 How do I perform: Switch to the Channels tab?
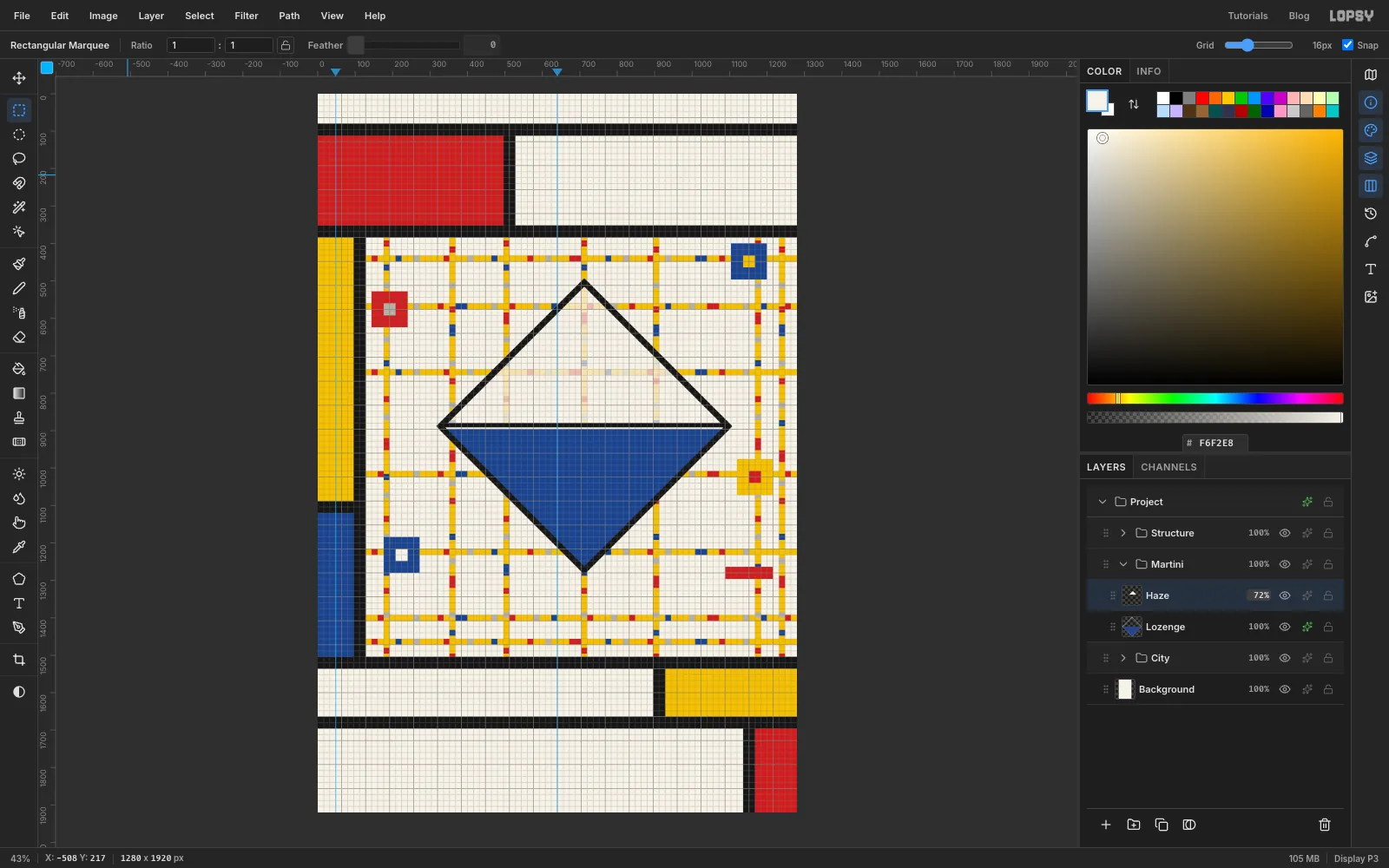1168,467
